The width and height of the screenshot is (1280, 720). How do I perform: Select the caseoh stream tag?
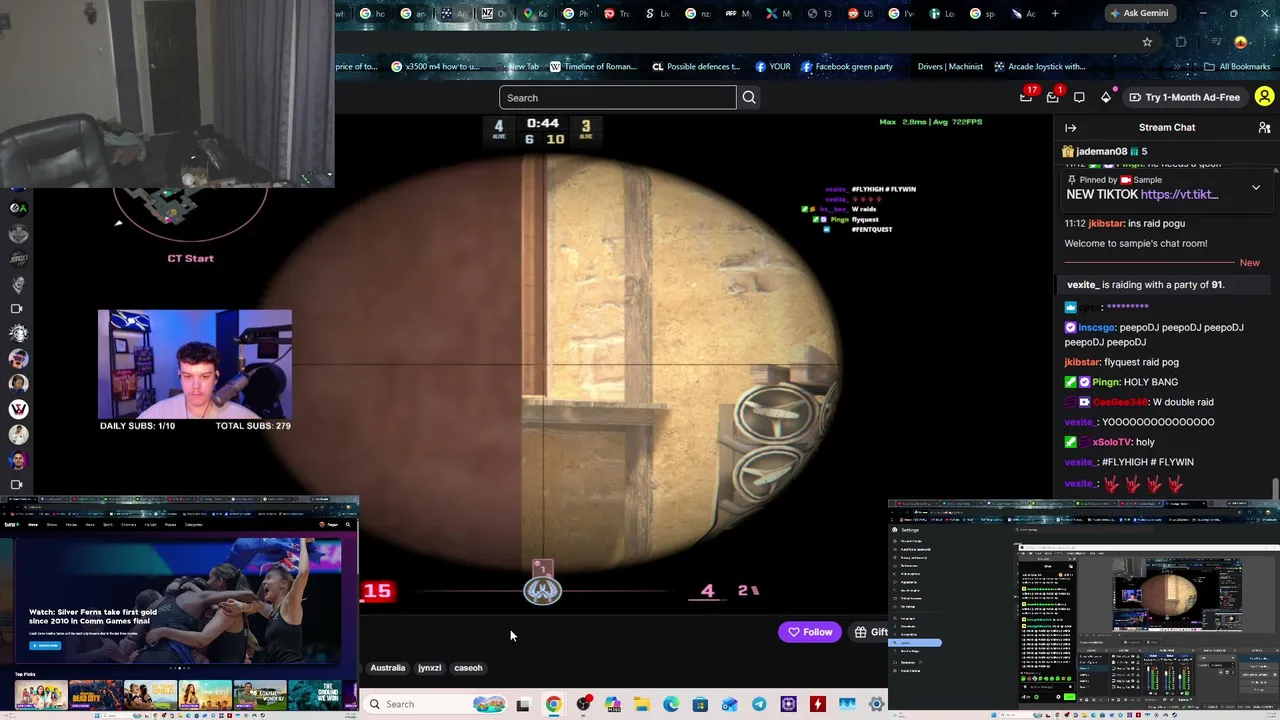click(468, 668)
